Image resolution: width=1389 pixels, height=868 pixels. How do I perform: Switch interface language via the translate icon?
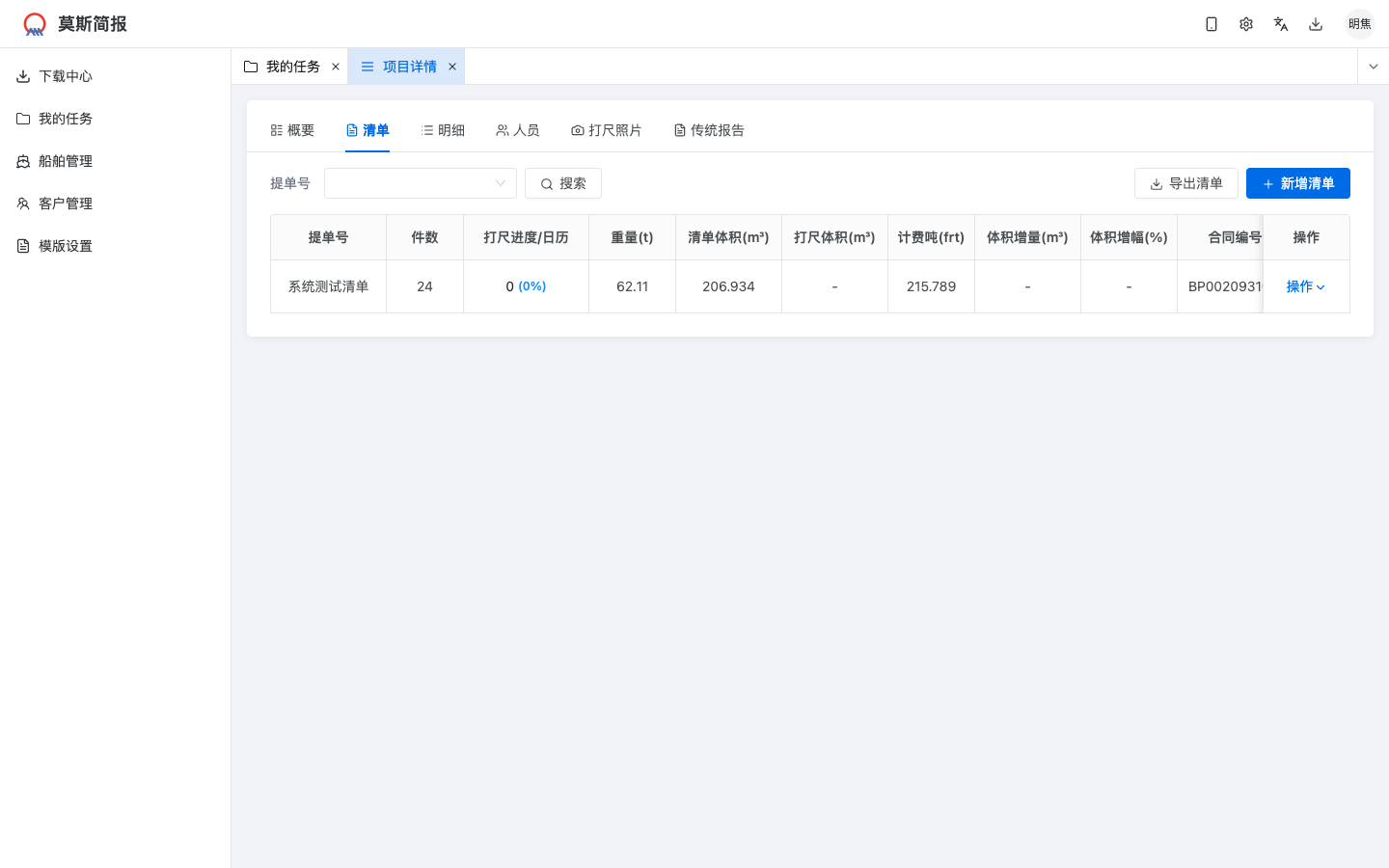[1280, 23]
